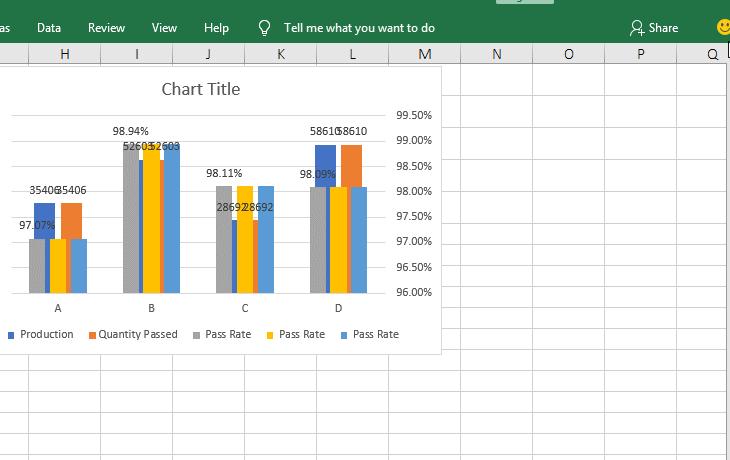Click the Share button
Viewport: 730px width, 460px height.
(x=654, y=28)
